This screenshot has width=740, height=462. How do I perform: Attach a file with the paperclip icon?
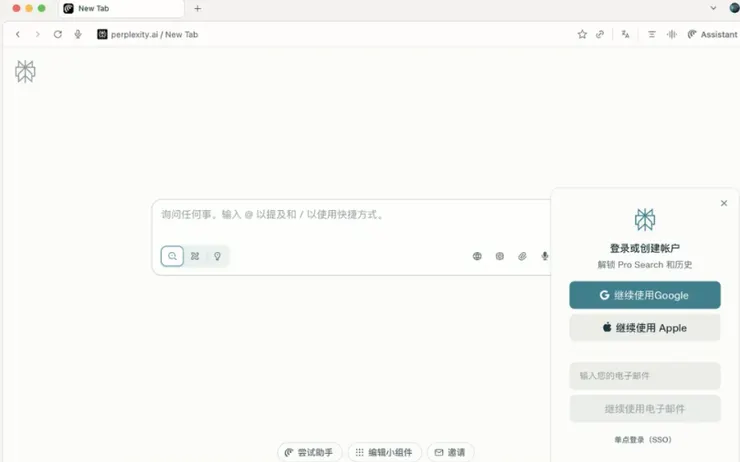click(522, 256)
